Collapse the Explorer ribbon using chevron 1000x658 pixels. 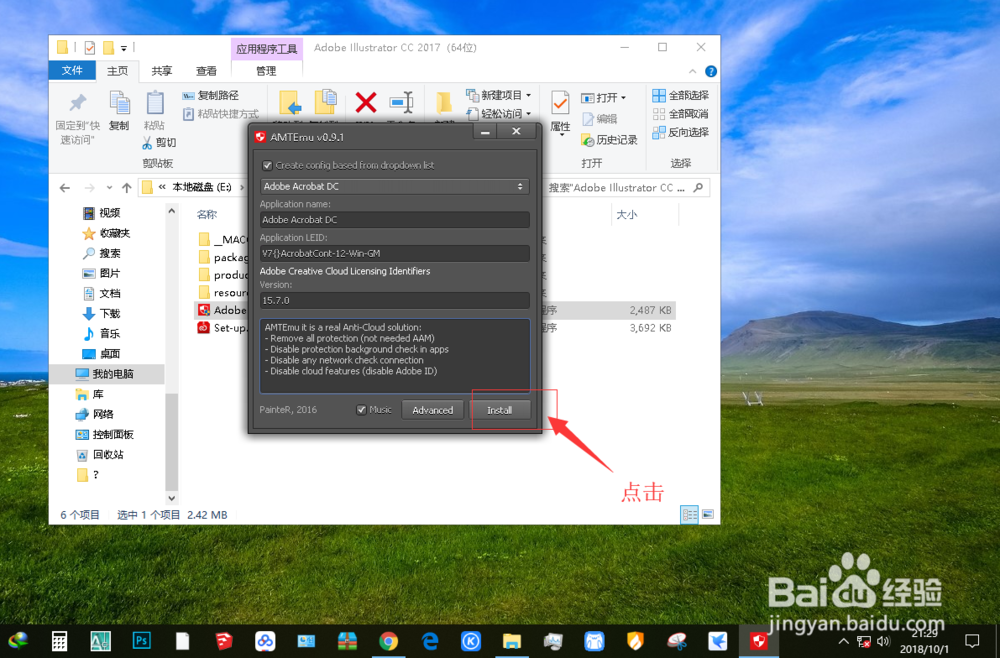click(x=693, y=71)
